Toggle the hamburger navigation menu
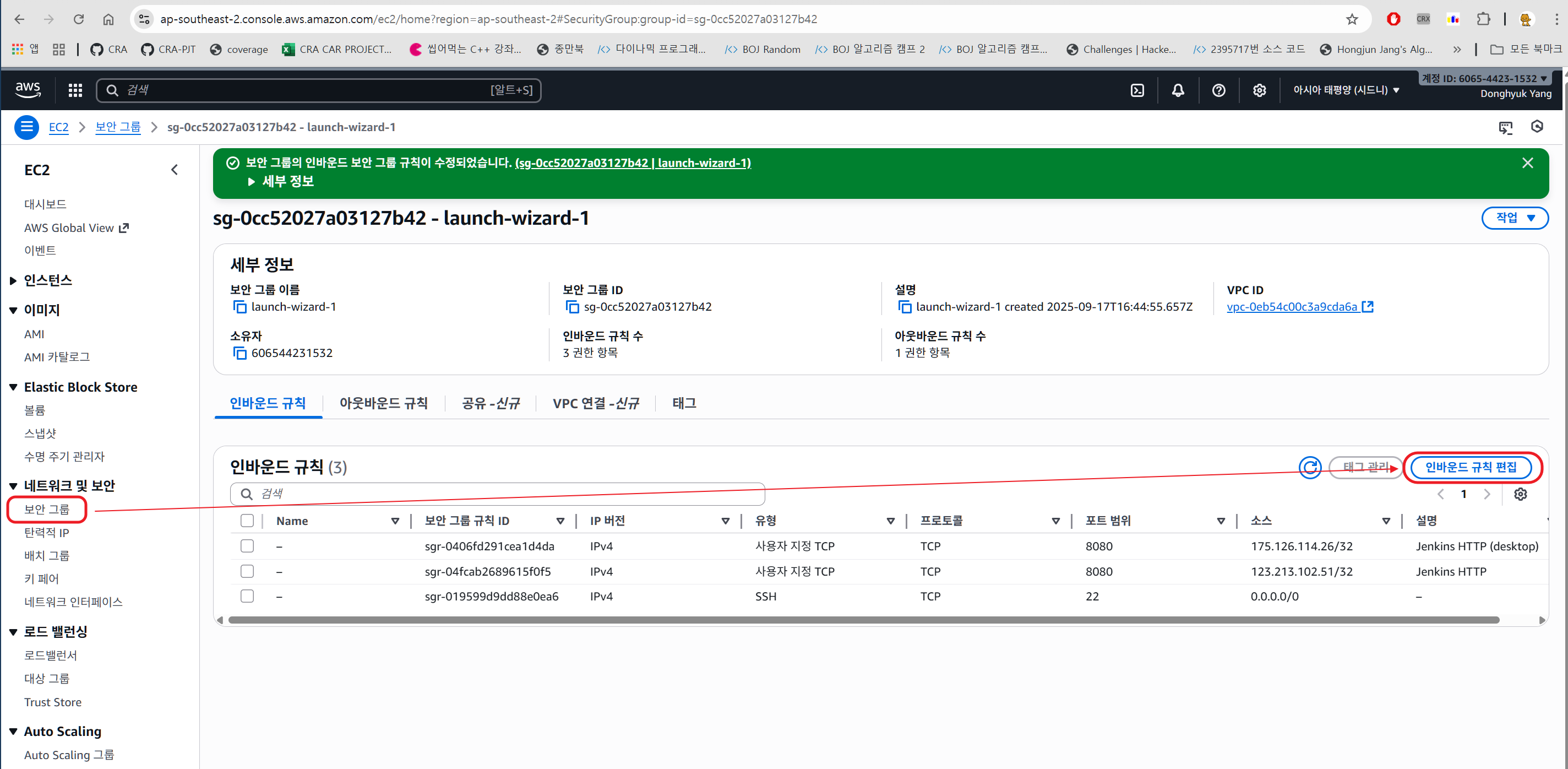The height and width of the screenshot is (769, 1568). (x=27, y=127)
